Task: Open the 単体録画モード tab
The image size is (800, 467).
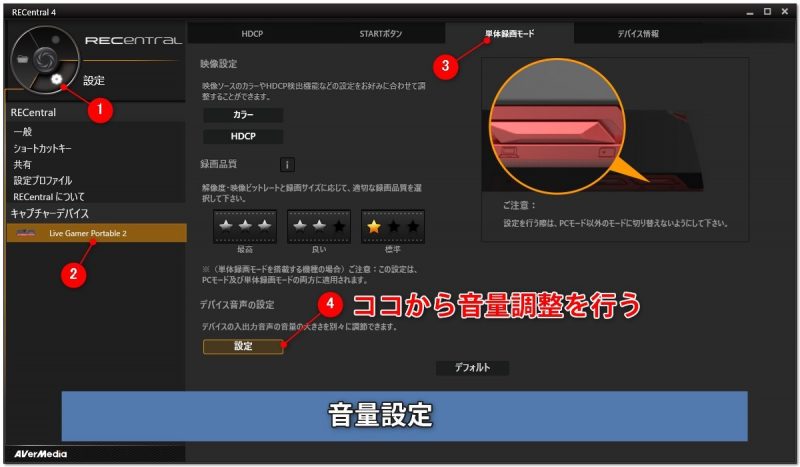Action: tap(509, 34)
